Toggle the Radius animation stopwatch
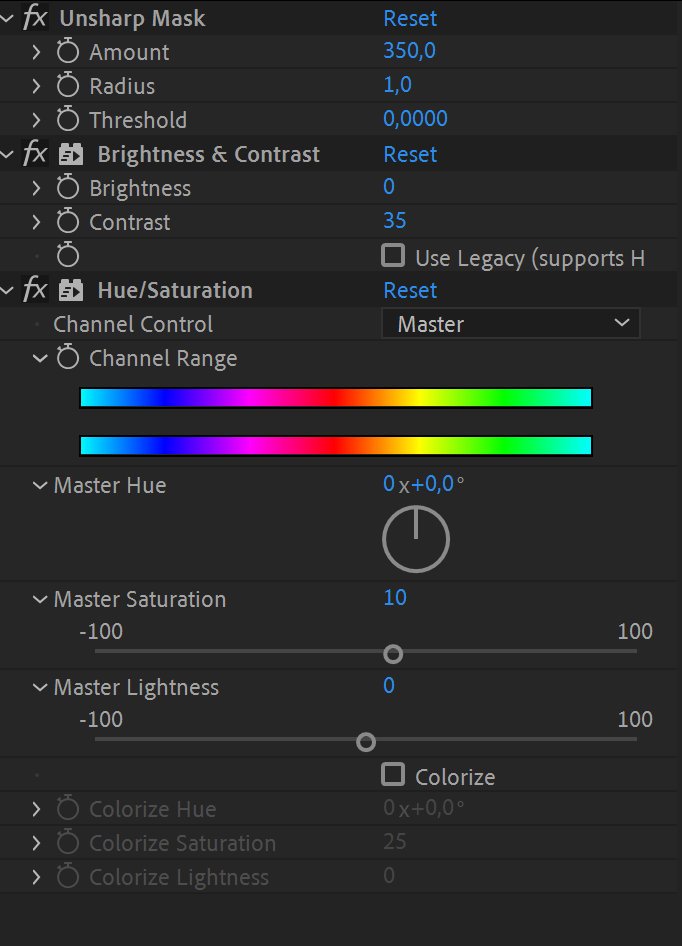The width and height of the screenshot is (682, 946). coord(68,86)
